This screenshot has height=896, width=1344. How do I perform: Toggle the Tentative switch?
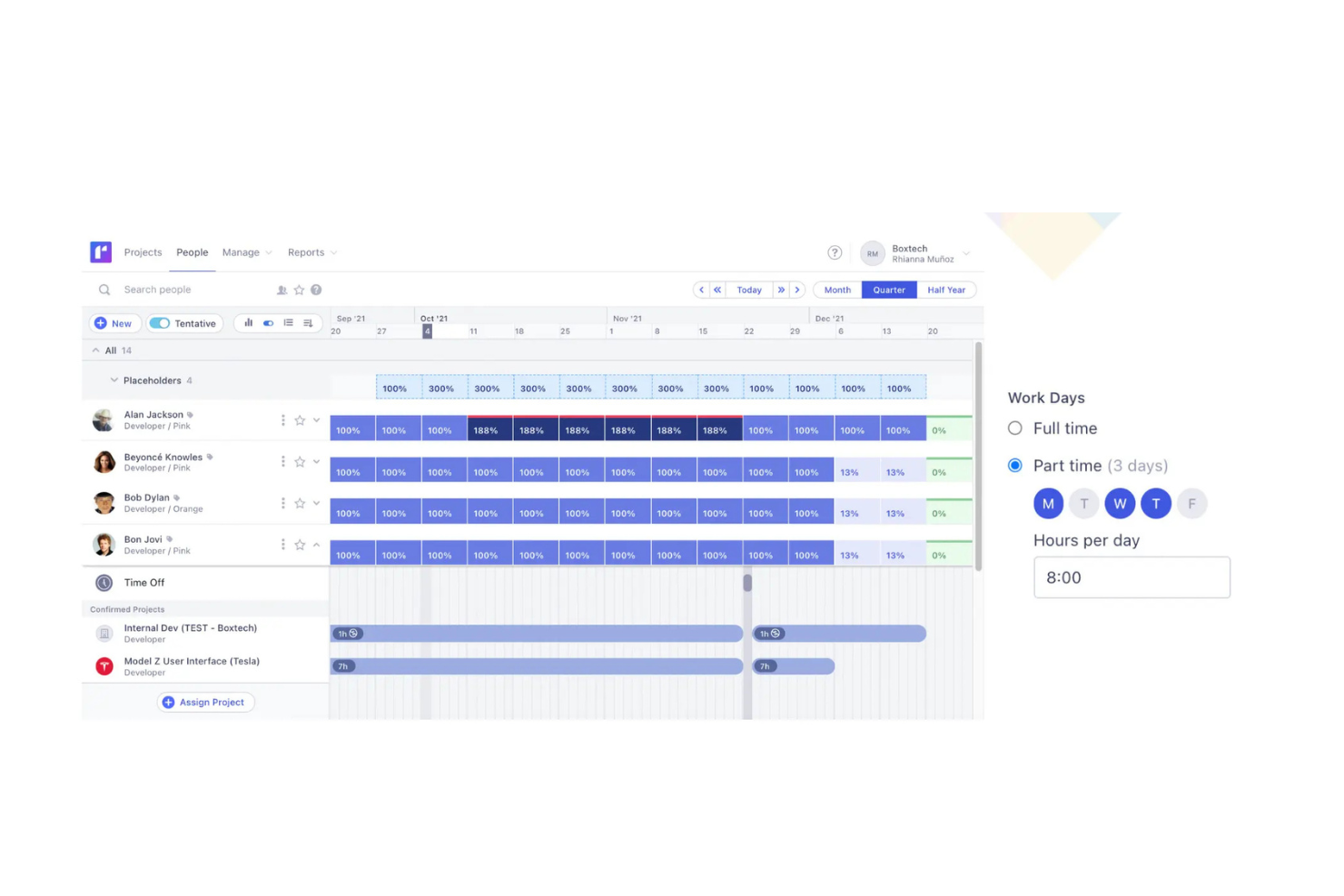point(160,323)
